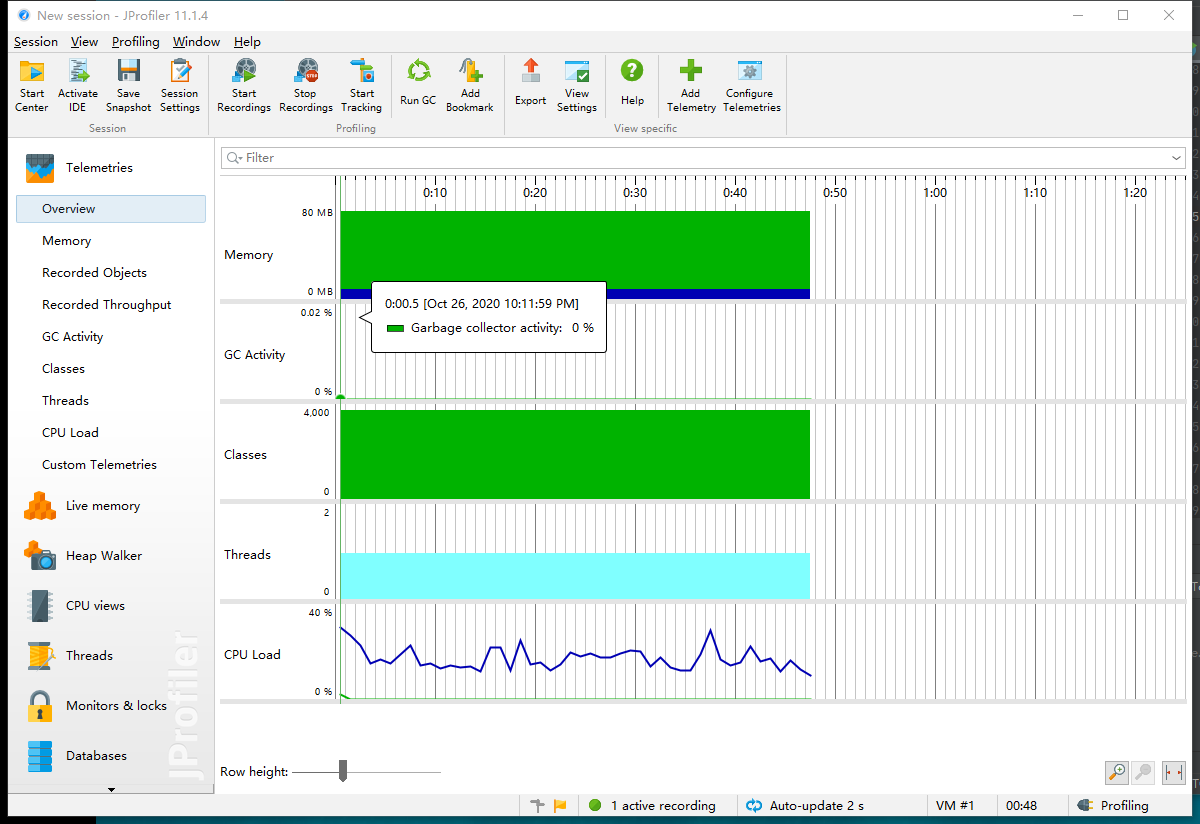This screenshot has height=824, width=1200.
Task: Open the Help menu
Action: (x=247, y=41)
